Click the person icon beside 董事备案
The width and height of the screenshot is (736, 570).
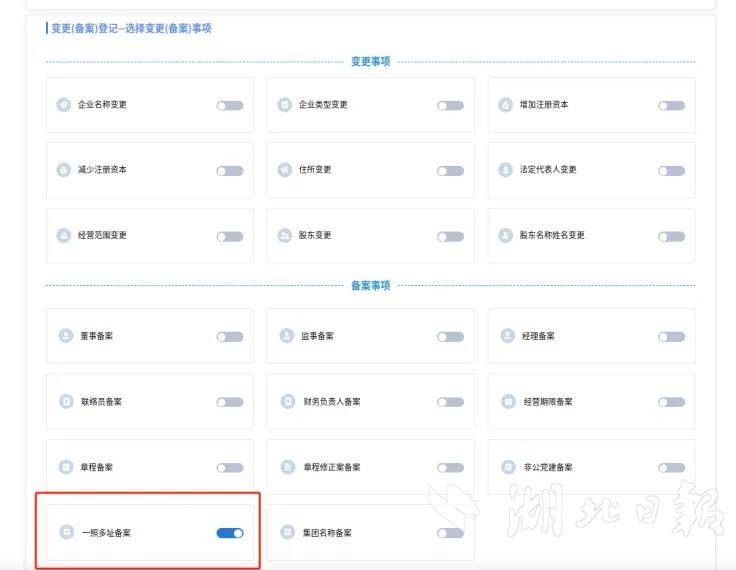tap(66, 336)
